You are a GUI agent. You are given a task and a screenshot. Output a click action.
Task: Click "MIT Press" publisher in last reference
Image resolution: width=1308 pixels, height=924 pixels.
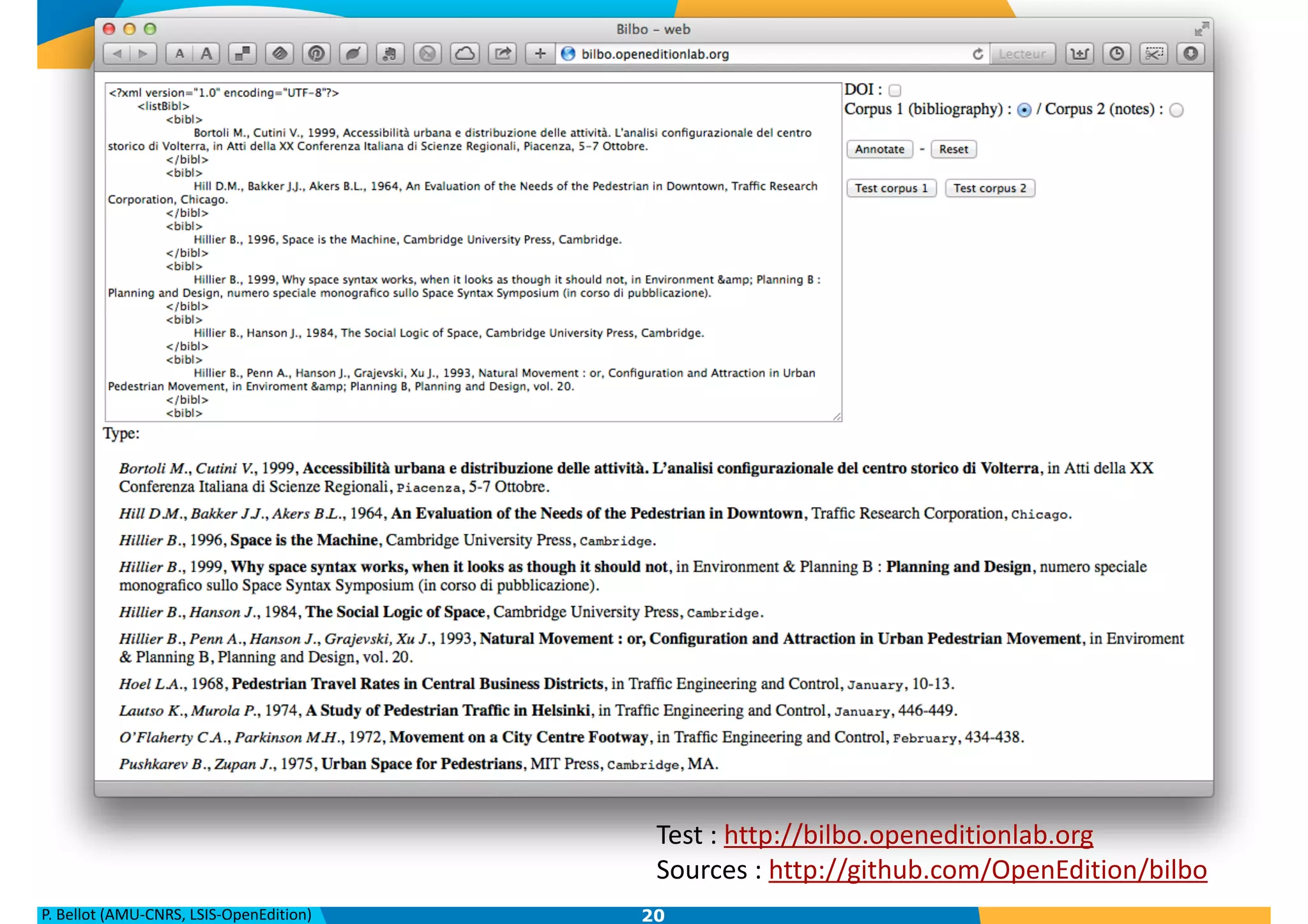click(565, 764)
